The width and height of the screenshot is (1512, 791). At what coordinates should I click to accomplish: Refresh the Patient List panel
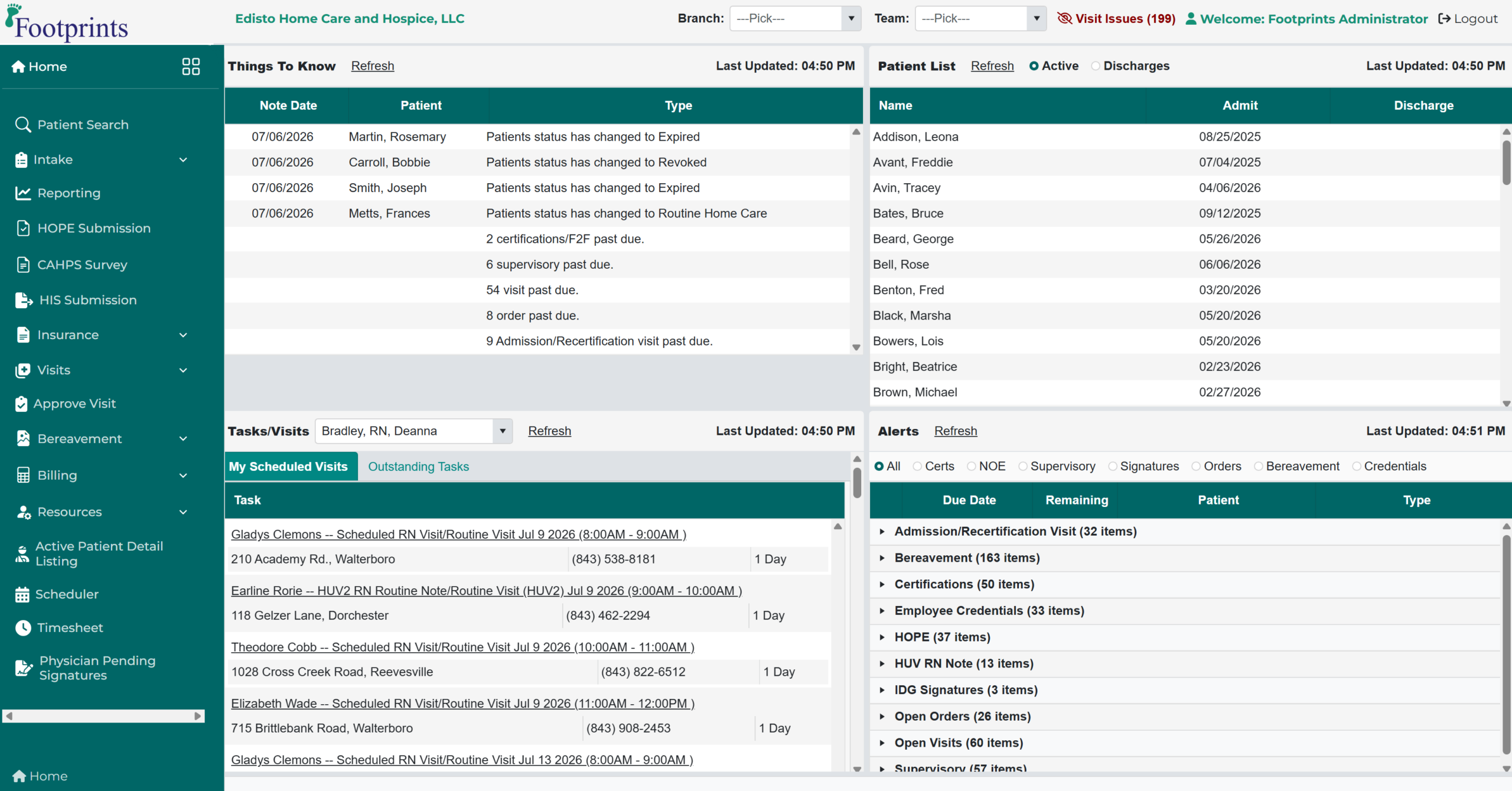pyautogui.click(x=992, y=66)
